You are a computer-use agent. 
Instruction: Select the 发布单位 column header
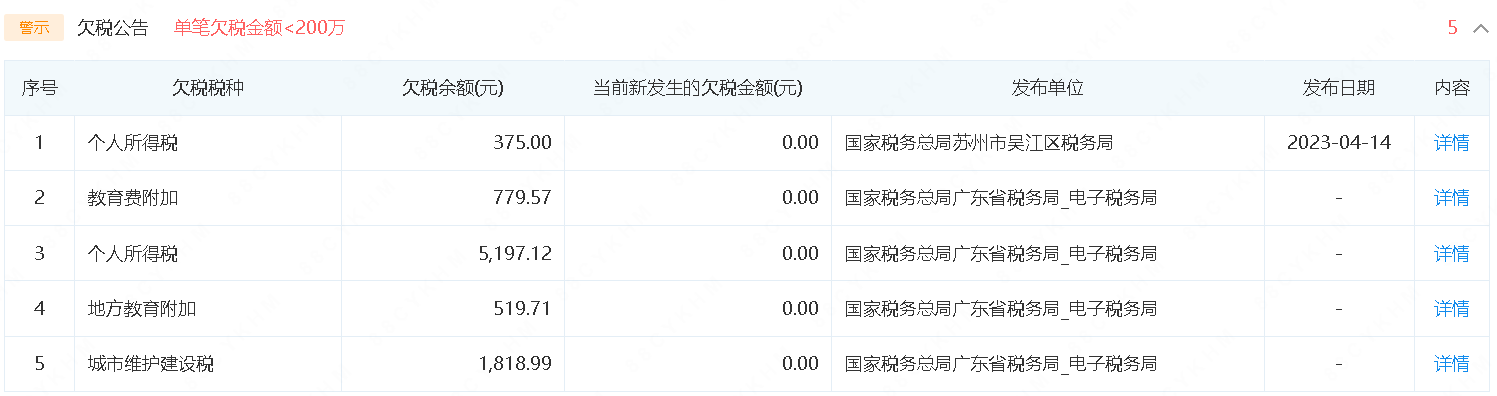(x=1048, y=88)
